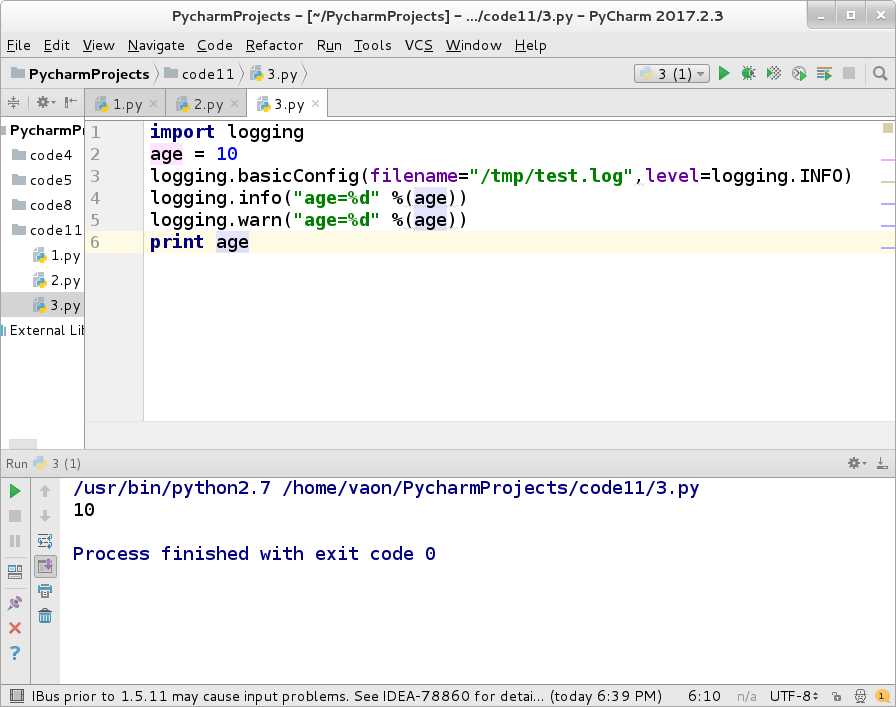Select the code5 folder in project tree

42,180
